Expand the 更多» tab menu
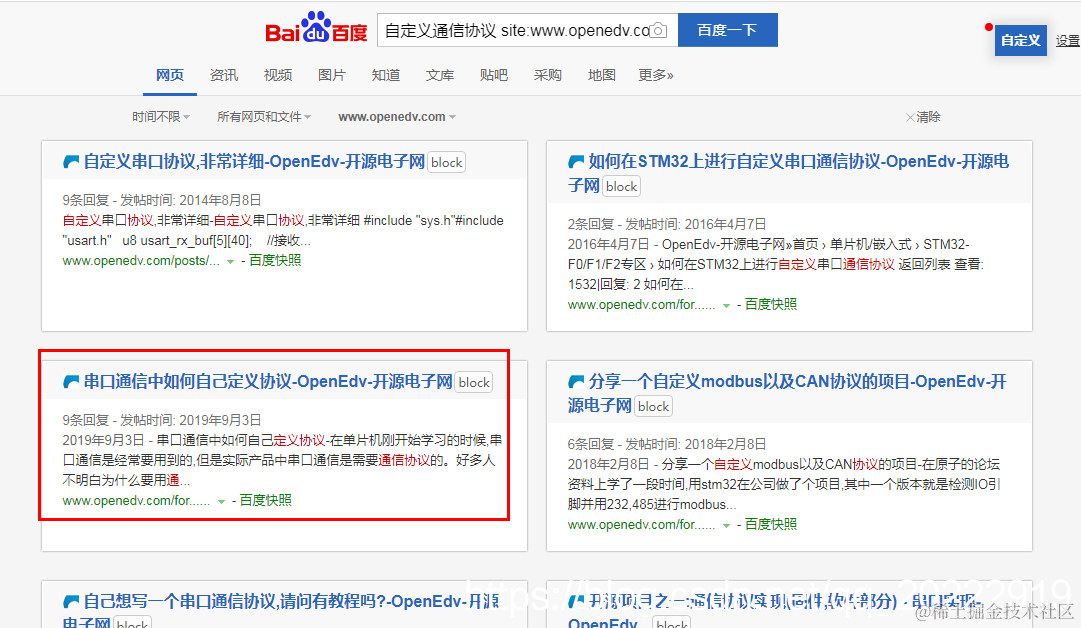 click(x=656, y=75)
